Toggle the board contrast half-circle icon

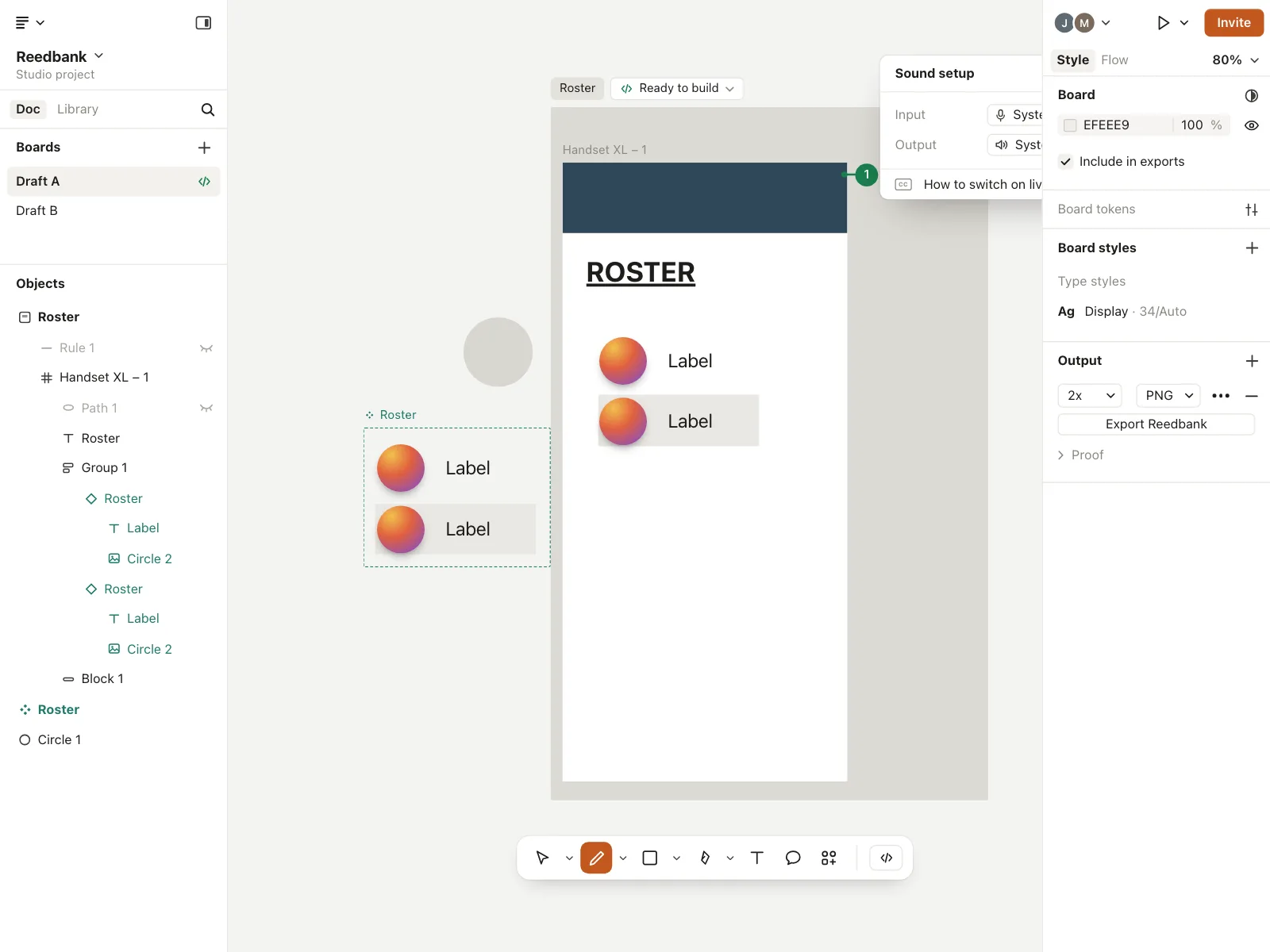[1252, 96]
